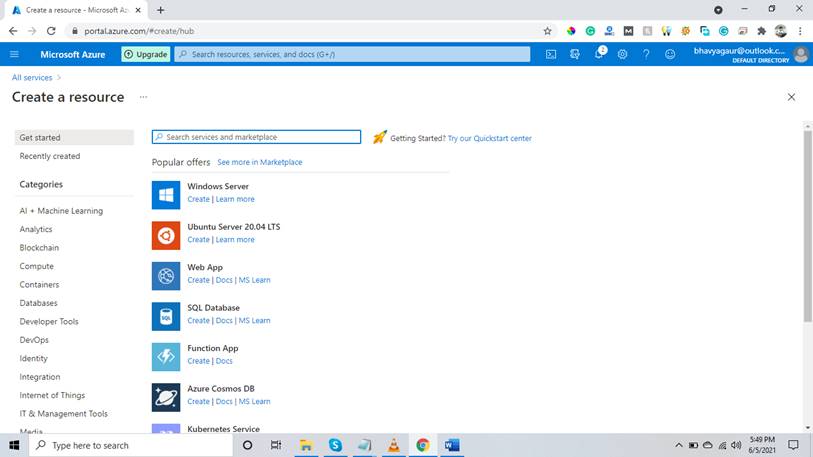This screenshot has width=813, height=457.
Task: Open IT & Management Tools category
Action: pos(63,414)
